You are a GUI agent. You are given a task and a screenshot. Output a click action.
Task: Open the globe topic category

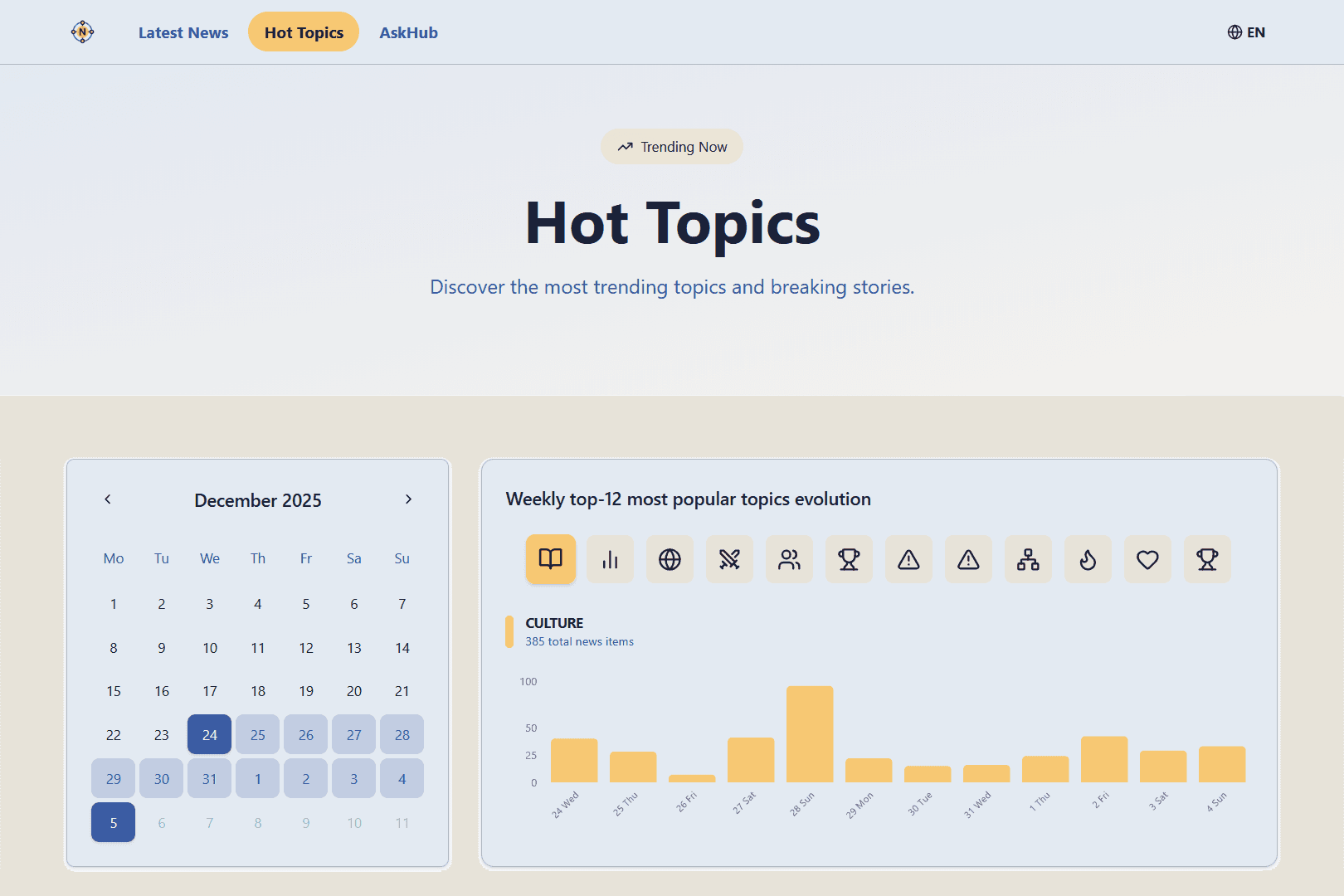pyautogui.click(x=670, y=559)
